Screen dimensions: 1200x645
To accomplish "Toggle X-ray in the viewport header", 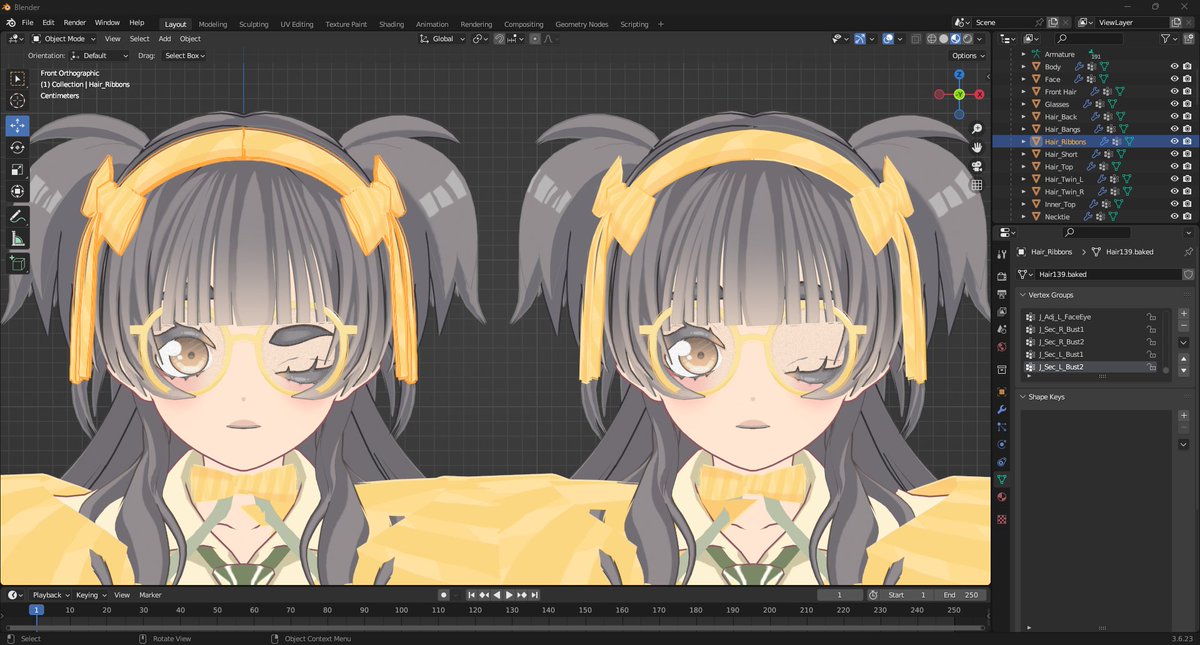I will coord(914,39).
